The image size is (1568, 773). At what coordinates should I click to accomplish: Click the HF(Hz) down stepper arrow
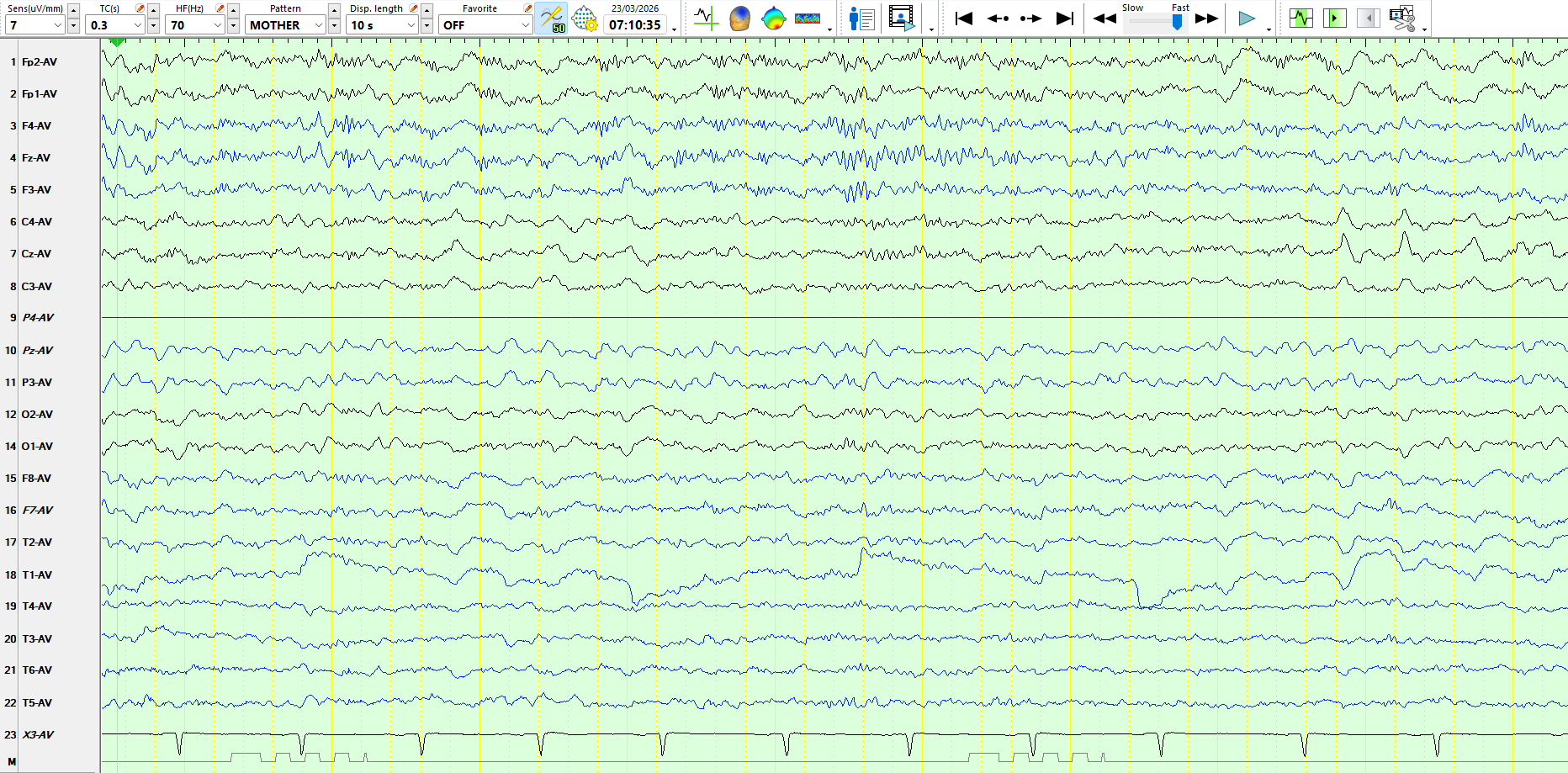point(233,26)
